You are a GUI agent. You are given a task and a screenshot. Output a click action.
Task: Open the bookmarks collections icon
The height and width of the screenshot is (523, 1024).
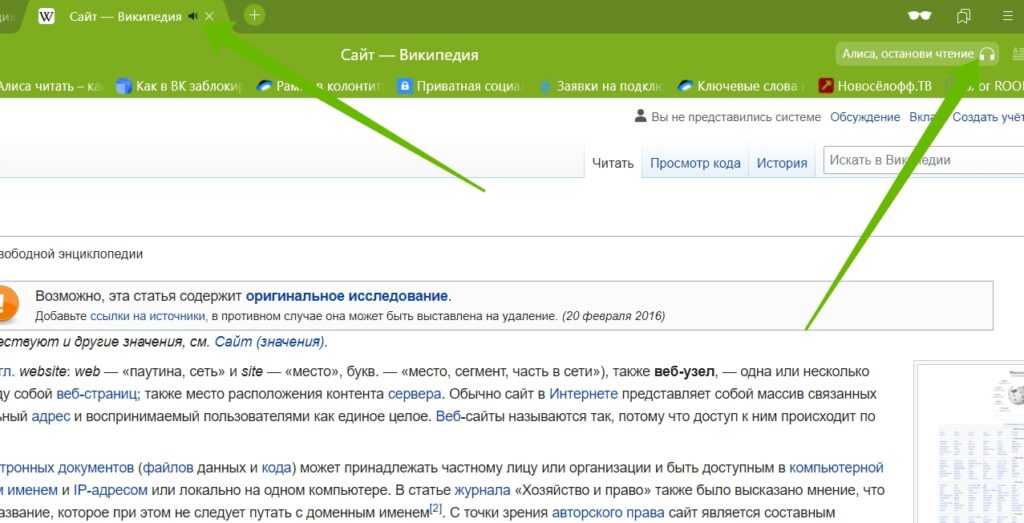tap(964, 16)
